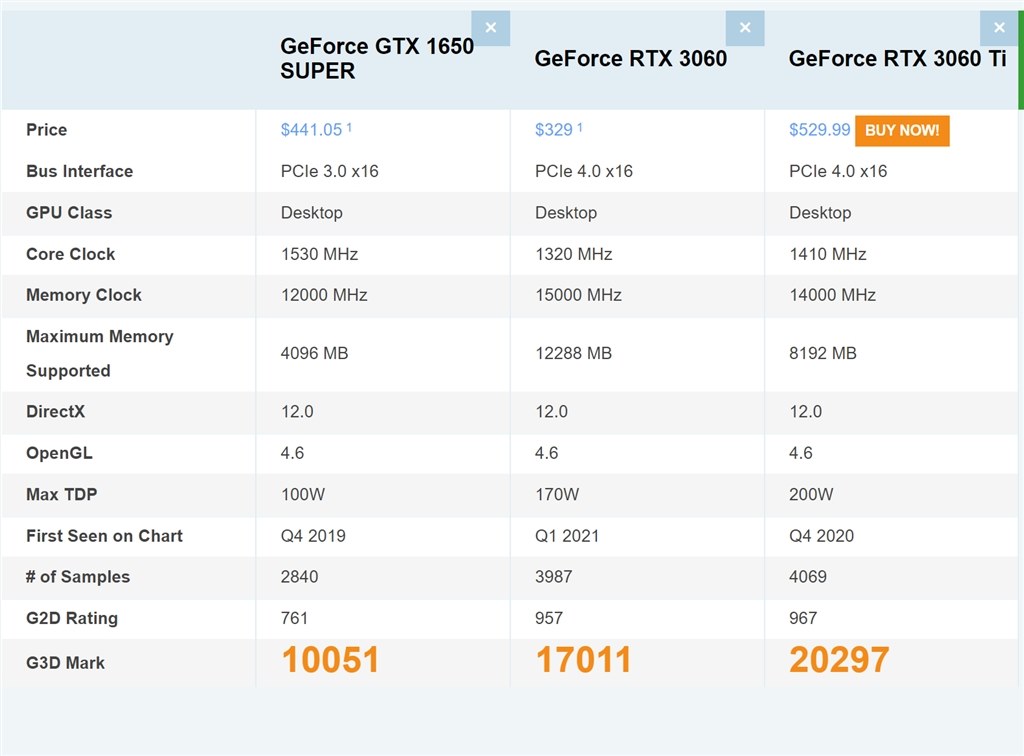Remove GeForce RTX 3060 Ti column via X
Viewport: 1024px width, 756px height.
click(x=999, y=27)
